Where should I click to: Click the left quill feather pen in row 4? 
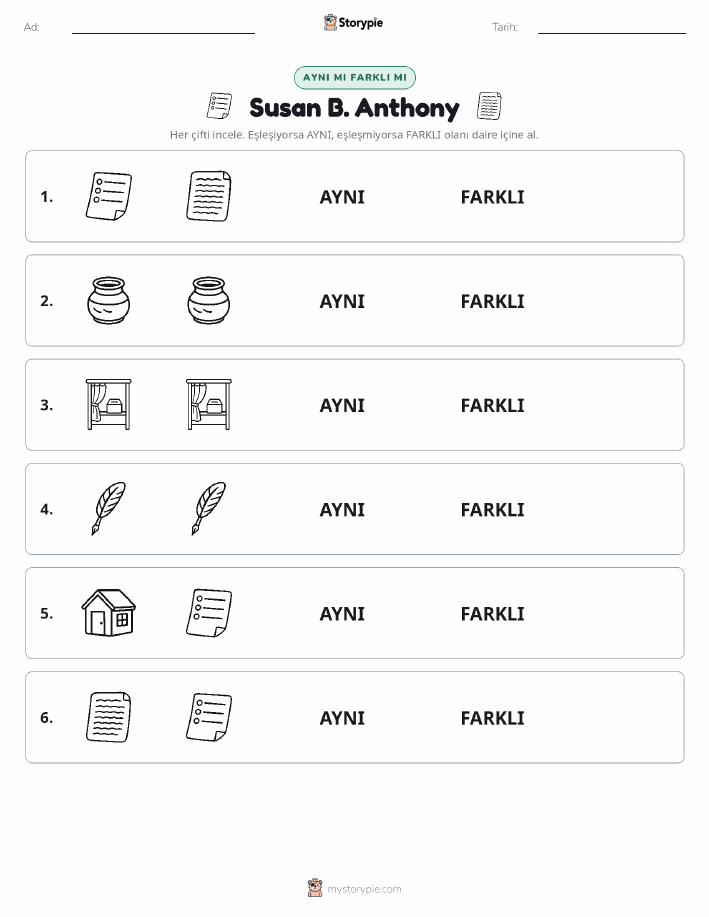(x=109, y=508)
